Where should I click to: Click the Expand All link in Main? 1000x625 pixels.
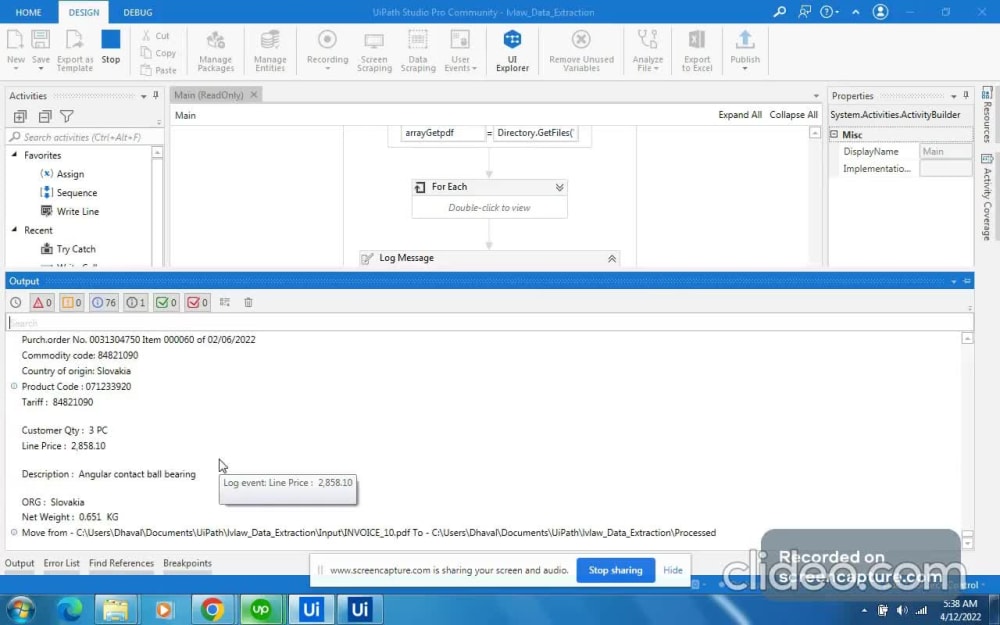pyautogui.click(x=740, y=115)
